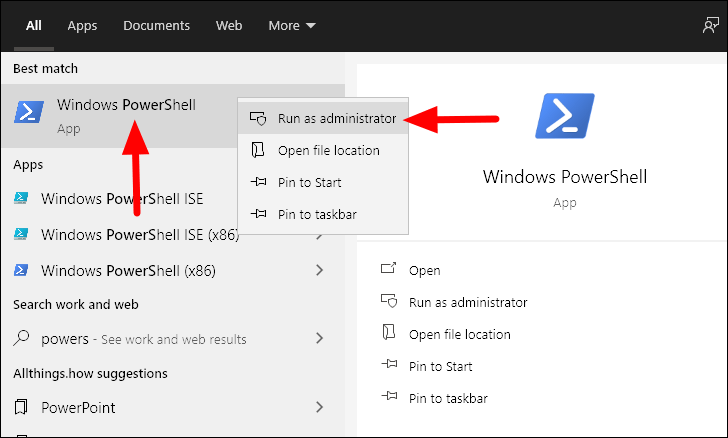
Task: Click the PowerShell ISE (x86) icon
Action: pos(21,234)
